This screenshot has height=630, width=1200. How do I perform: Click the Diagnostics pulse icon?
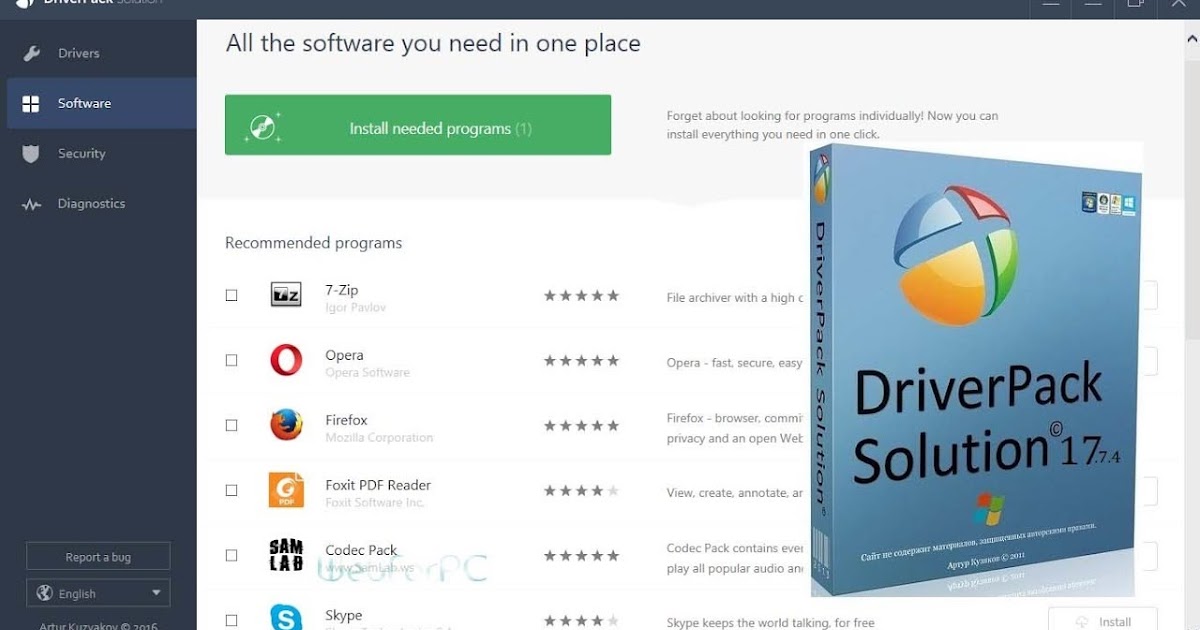click(x=31, y=204)
